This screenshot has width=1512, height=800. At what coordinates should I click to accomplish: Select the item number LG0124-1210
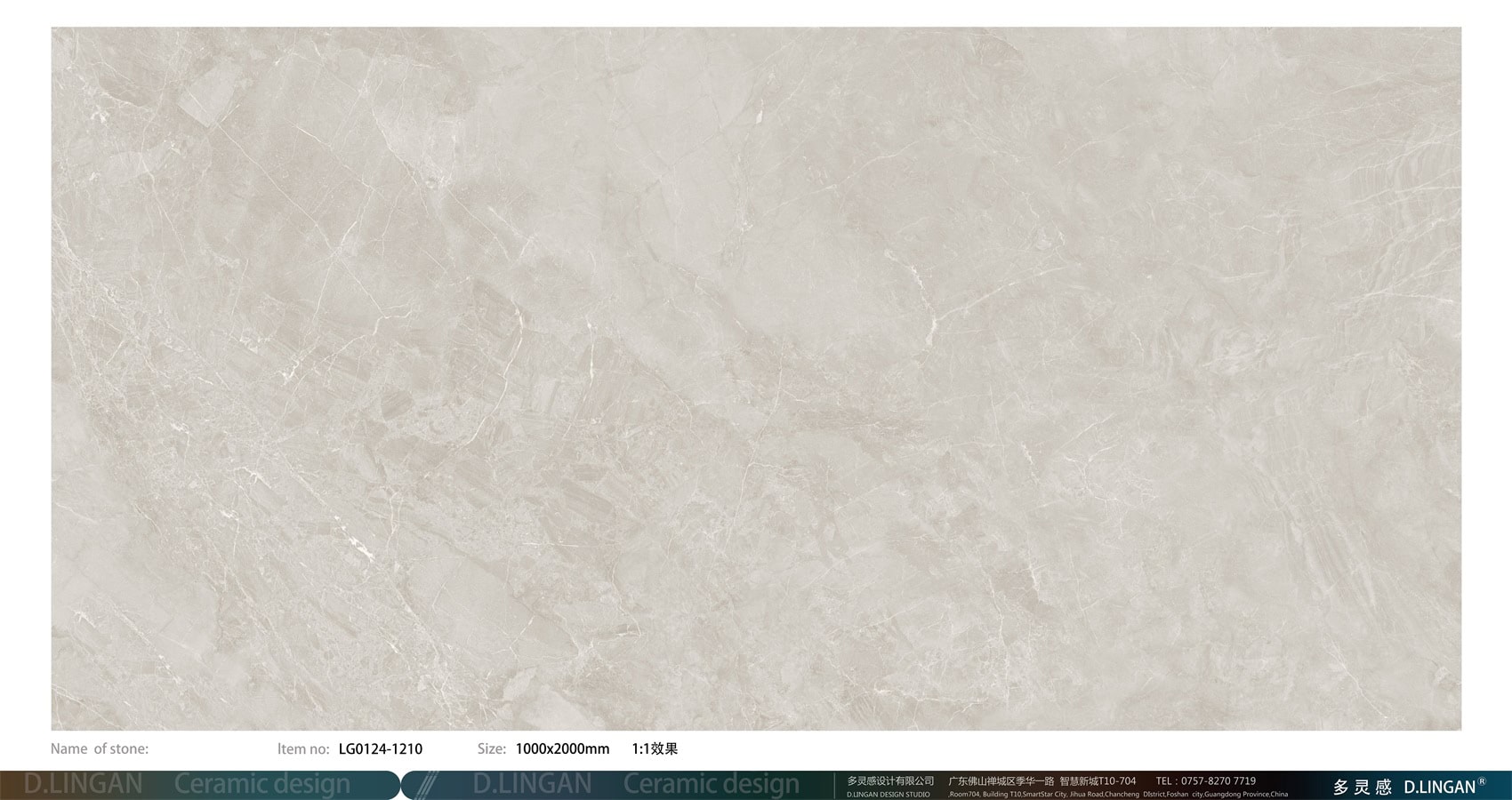(x=381, y=748)
